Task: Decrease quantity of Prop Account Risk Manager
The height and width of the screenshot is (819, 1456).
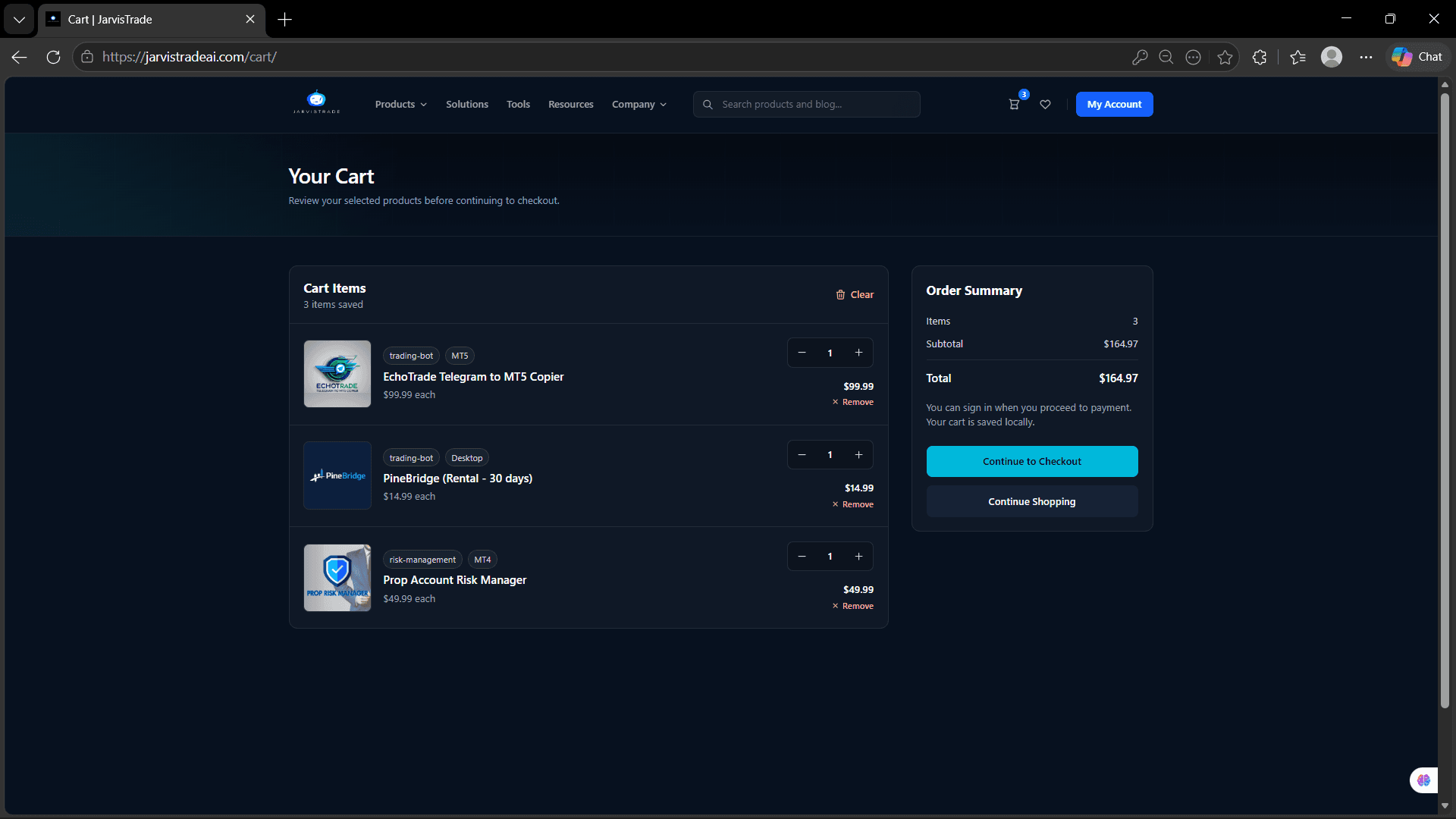Action: coord(802,557)
